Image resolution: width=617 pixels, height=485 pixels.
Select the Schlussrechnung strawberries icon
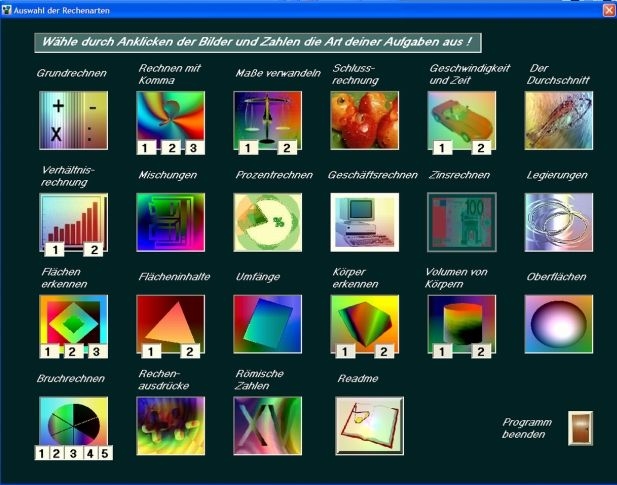click(x=365, y=120)
